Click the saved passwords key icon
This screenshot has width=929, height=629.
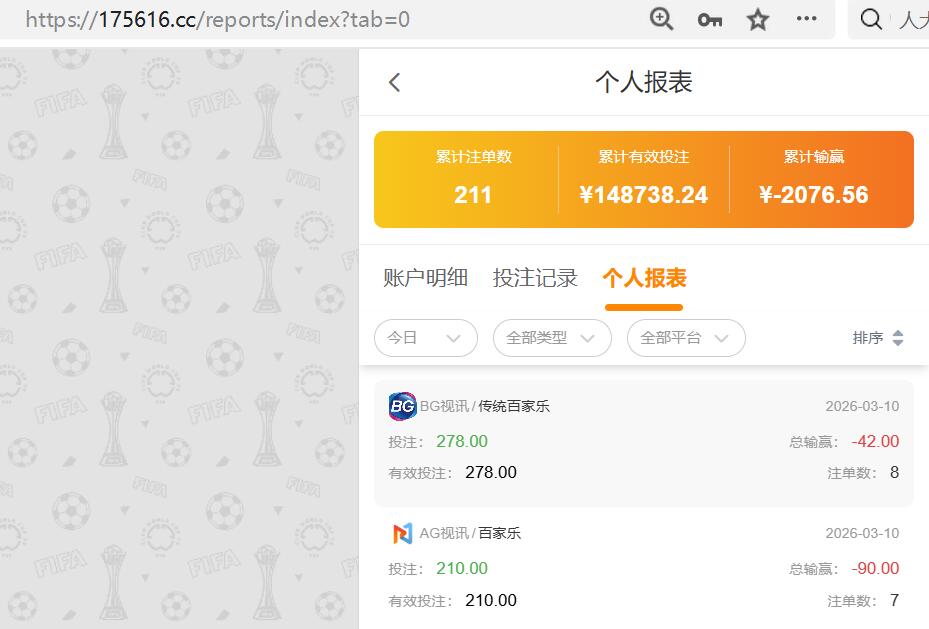709,18
